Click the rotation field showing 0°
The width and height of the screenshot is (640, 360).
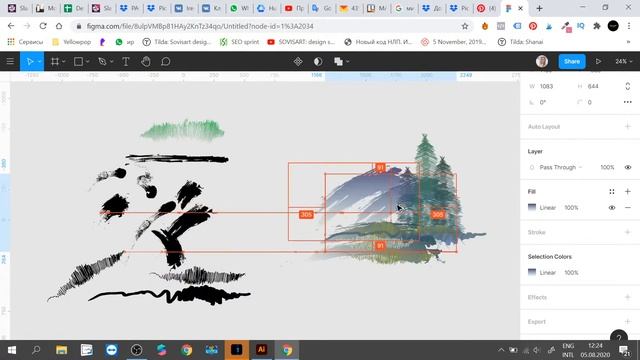543,102
